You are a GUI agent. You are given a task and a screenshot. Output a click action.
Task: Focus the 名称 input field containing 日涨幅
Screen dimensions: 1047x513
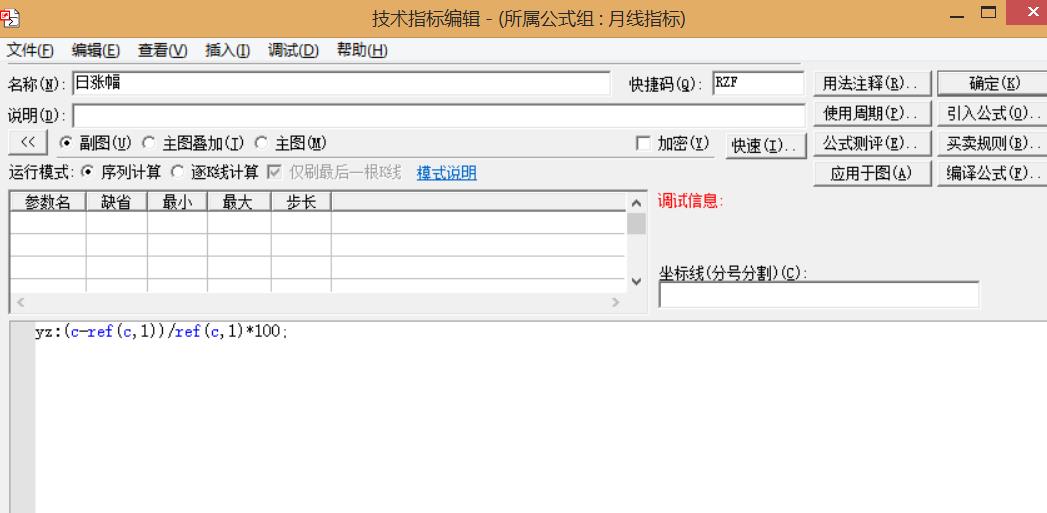pyautogui.click(x=341, y=83)
